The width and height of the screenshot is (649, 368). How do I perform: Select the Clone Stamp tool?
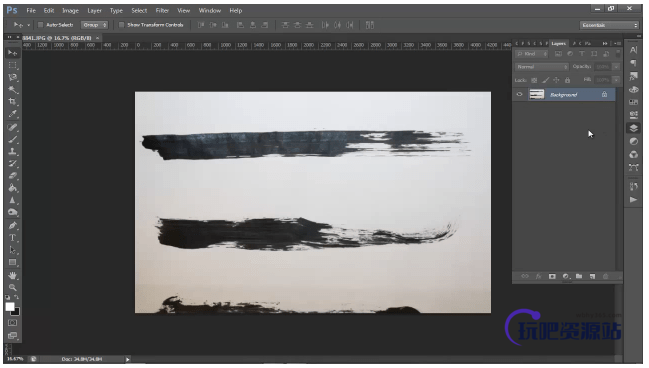[x=12, y=152]
